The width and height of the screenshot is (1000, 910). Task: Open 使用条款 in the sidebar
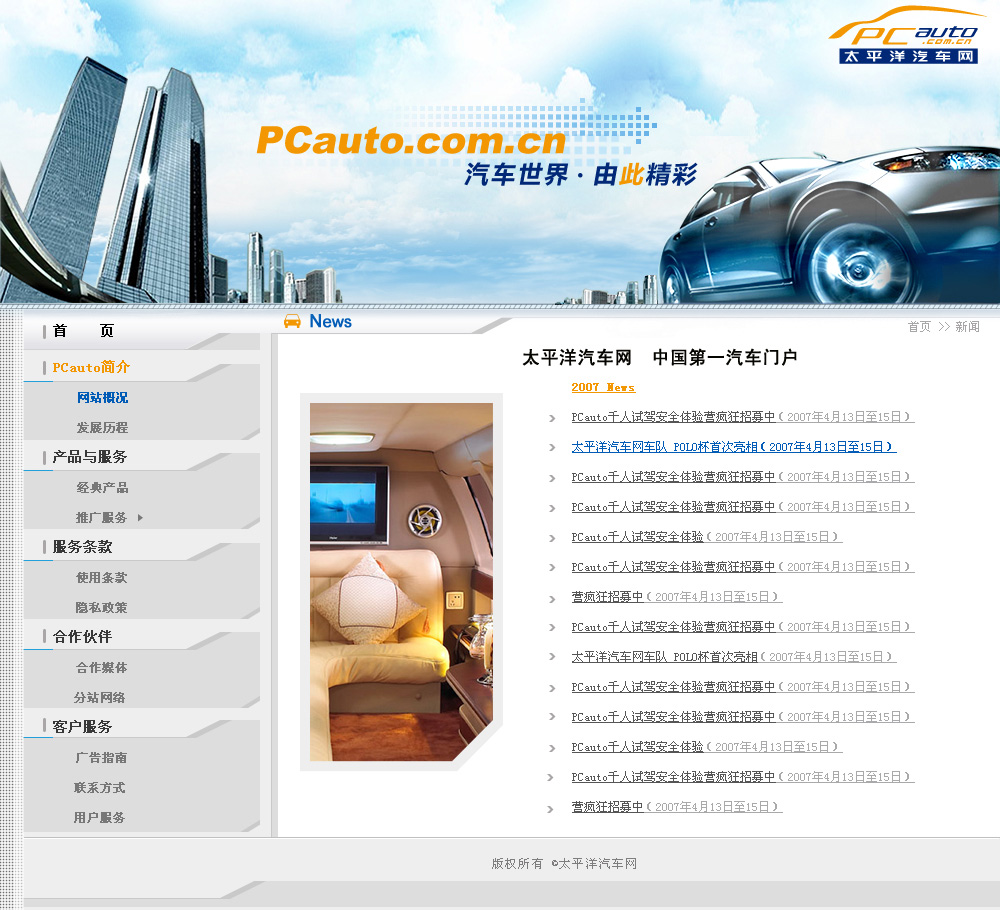click(x=102, y=578)
